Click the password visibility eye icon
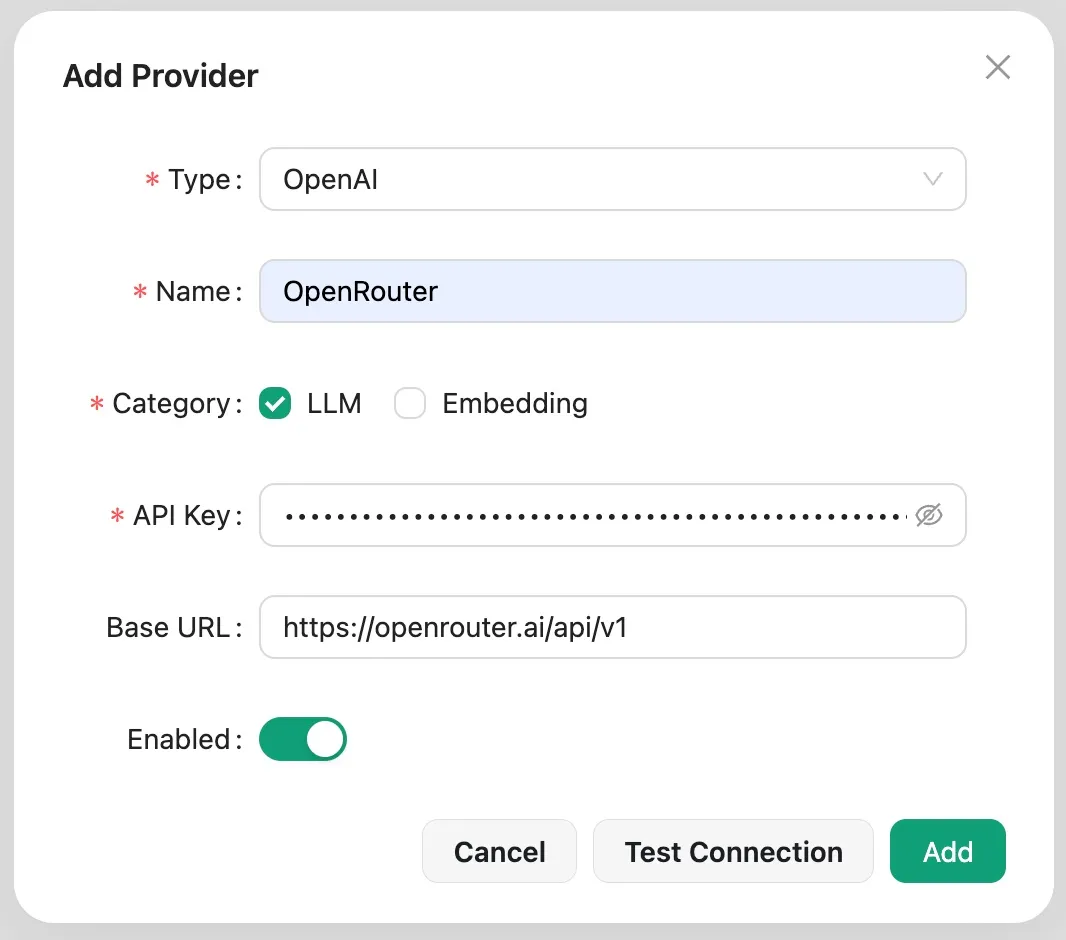The image size is (1066, 940). (929, 515)
